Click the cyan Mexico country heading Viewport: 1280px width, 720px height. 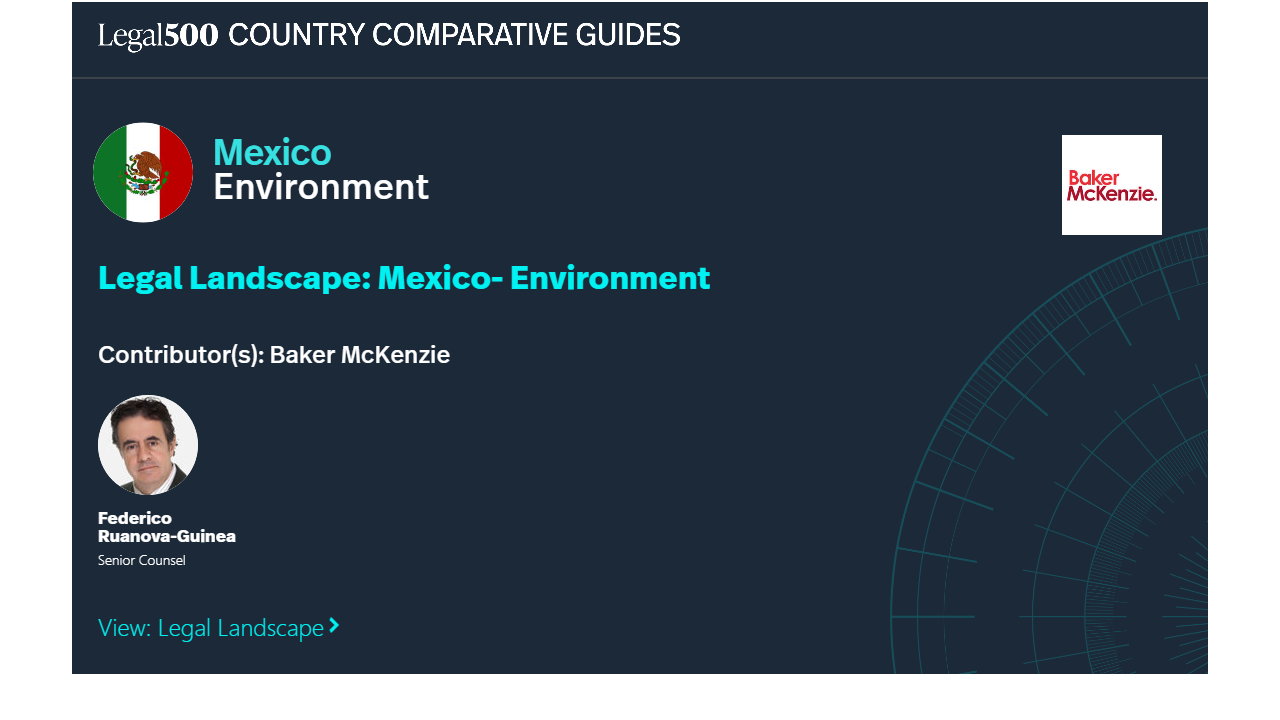coord(272,152)
